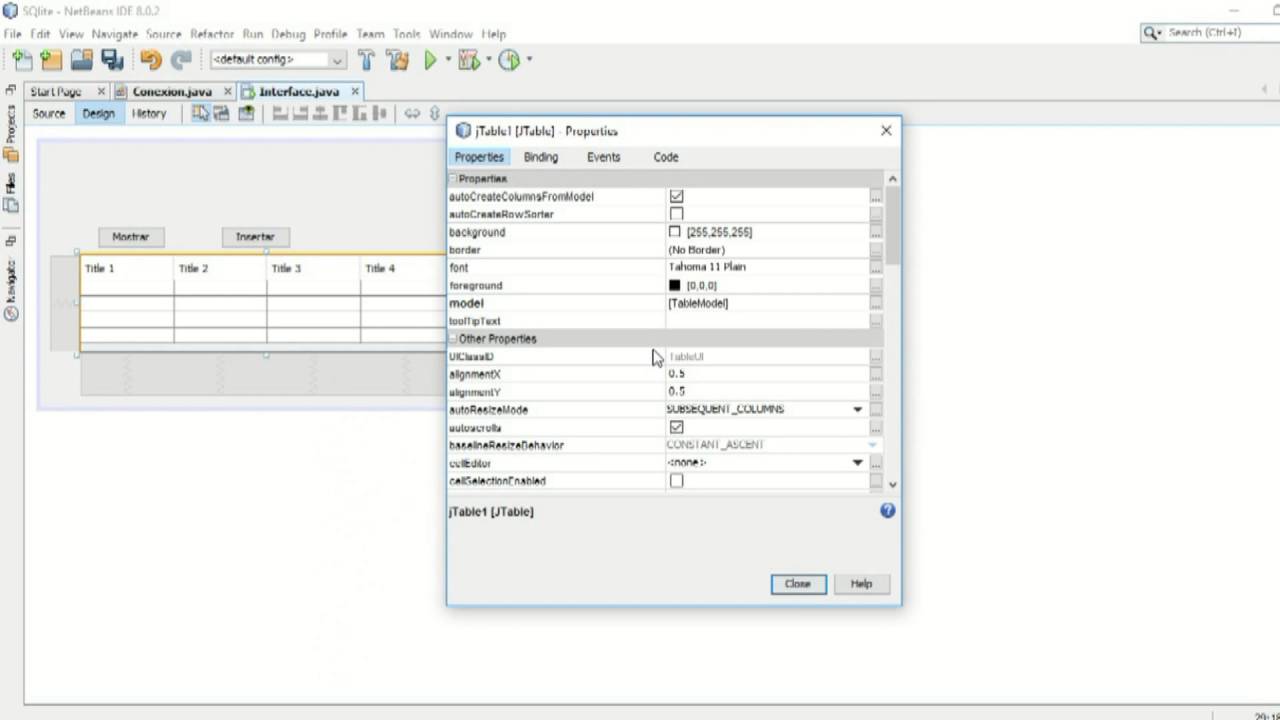Activate Connection Mode icon in designer toolbar

[x=222, y=113]
